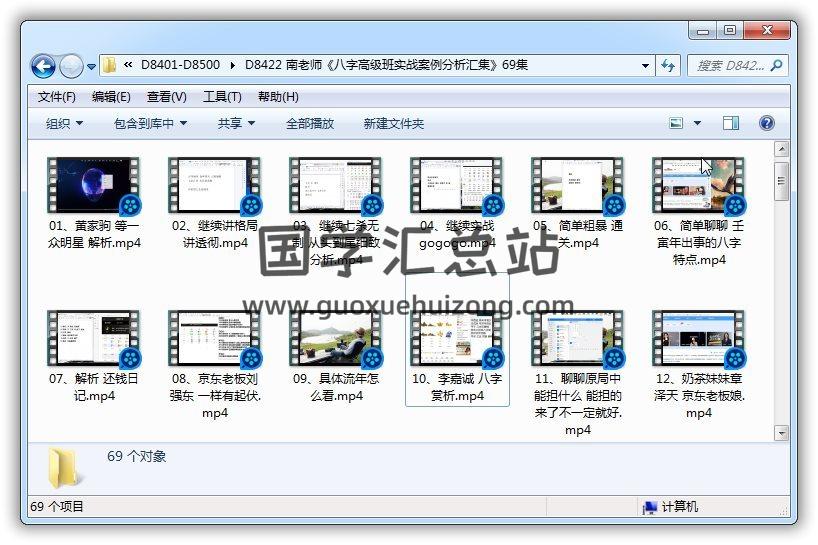Screen dimensions: 818x545
Task: Click the folder icon in details pane
Action: [x=64, y=467]
